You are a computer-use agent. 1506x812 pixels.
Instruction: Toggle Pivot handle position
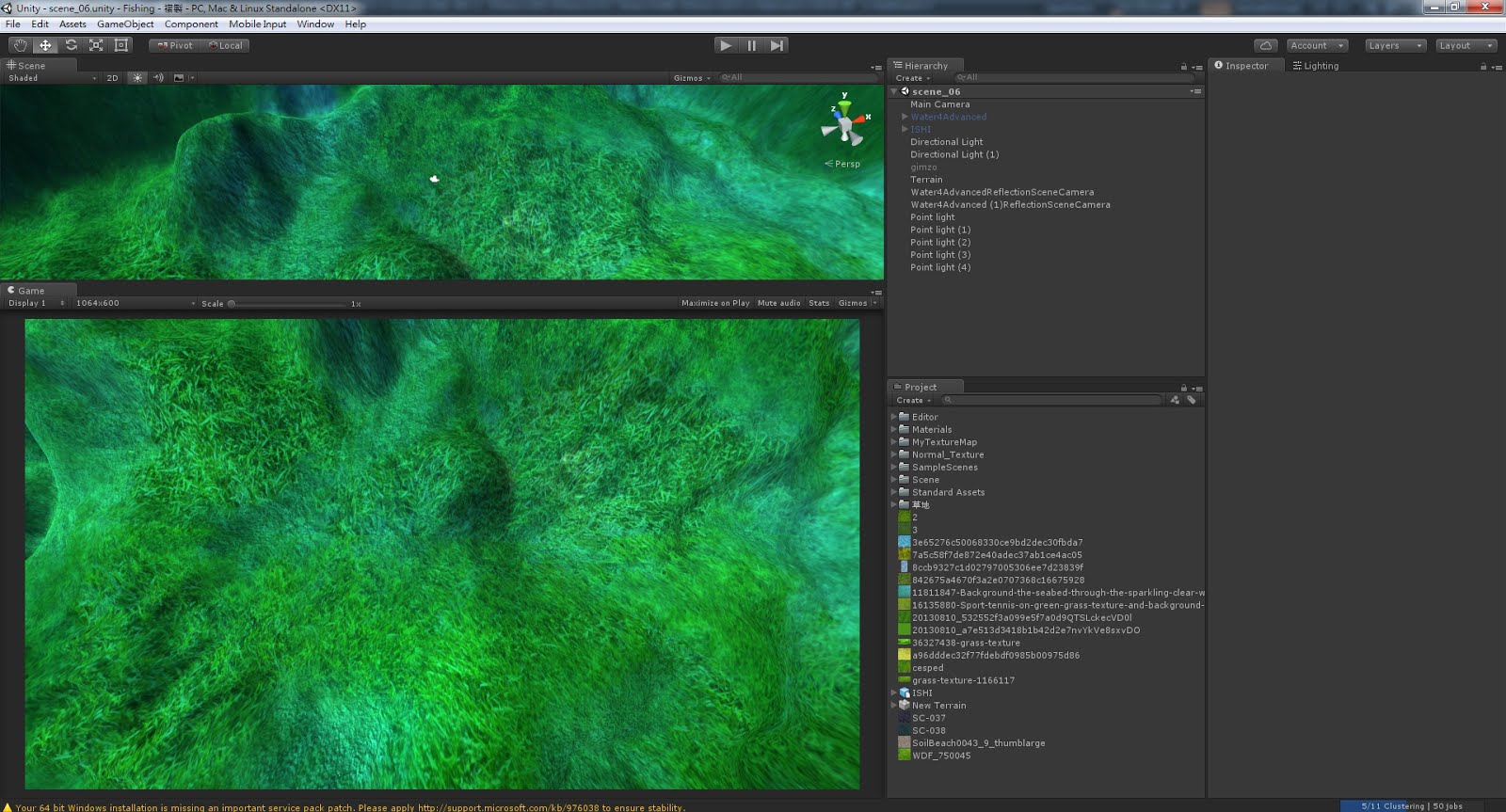(175, 45)
